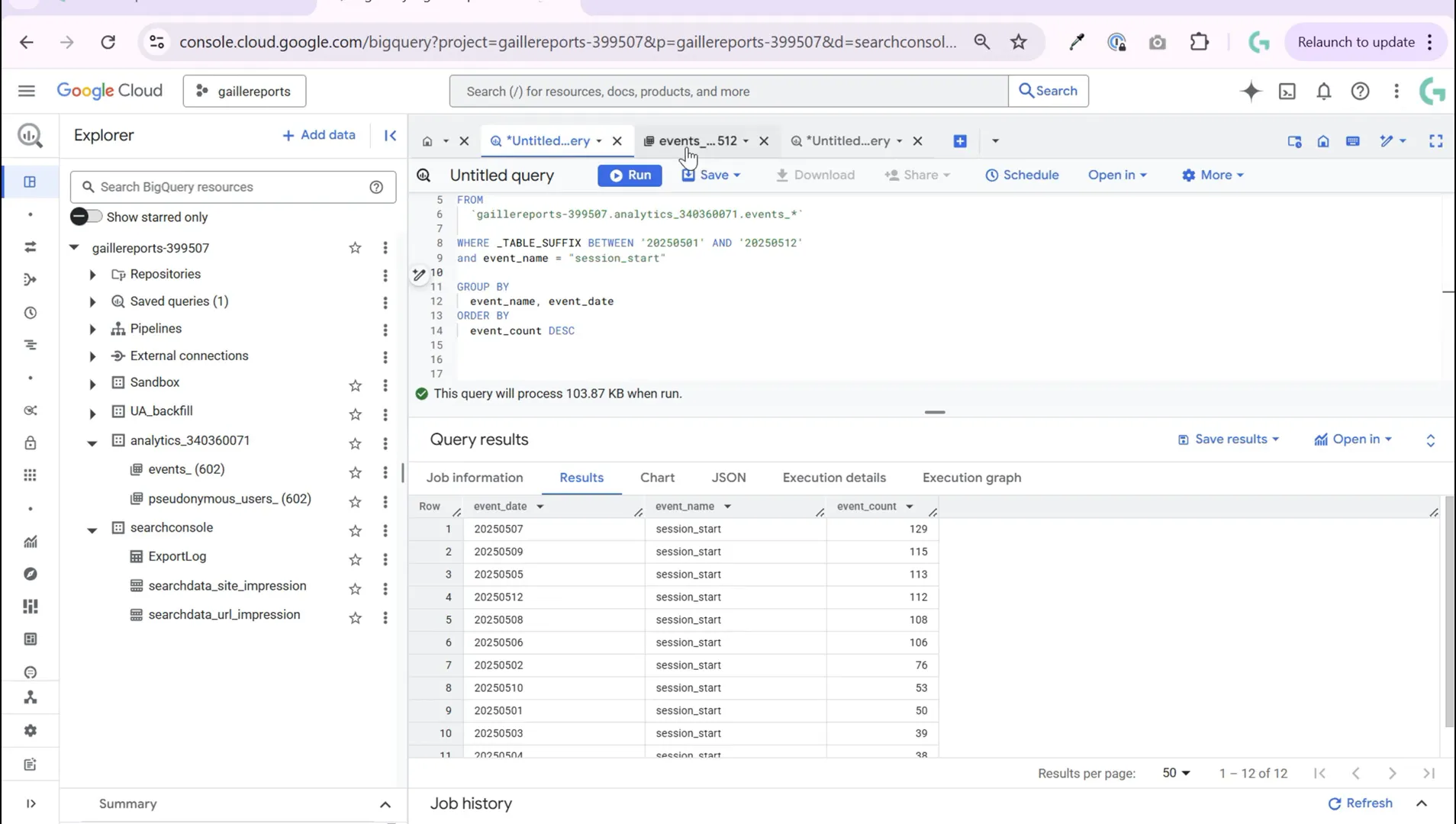
Task: Open the Google Cloud navigation menu
Action: point(27,91)
